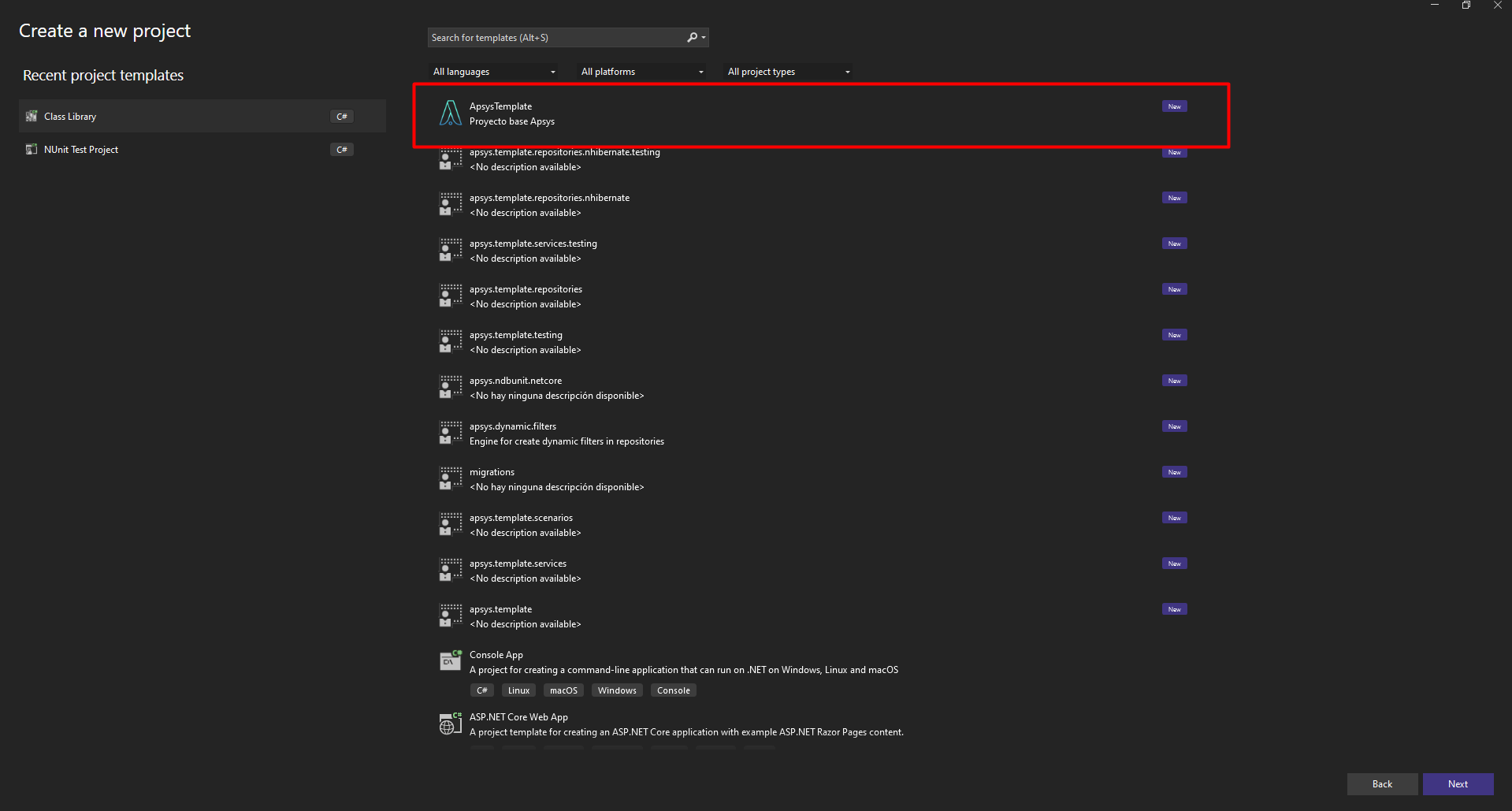The width and height of the screenshot is (1512, 811).
Task: Click the NUnit Test Project icon
Action: tap(32, 150)
